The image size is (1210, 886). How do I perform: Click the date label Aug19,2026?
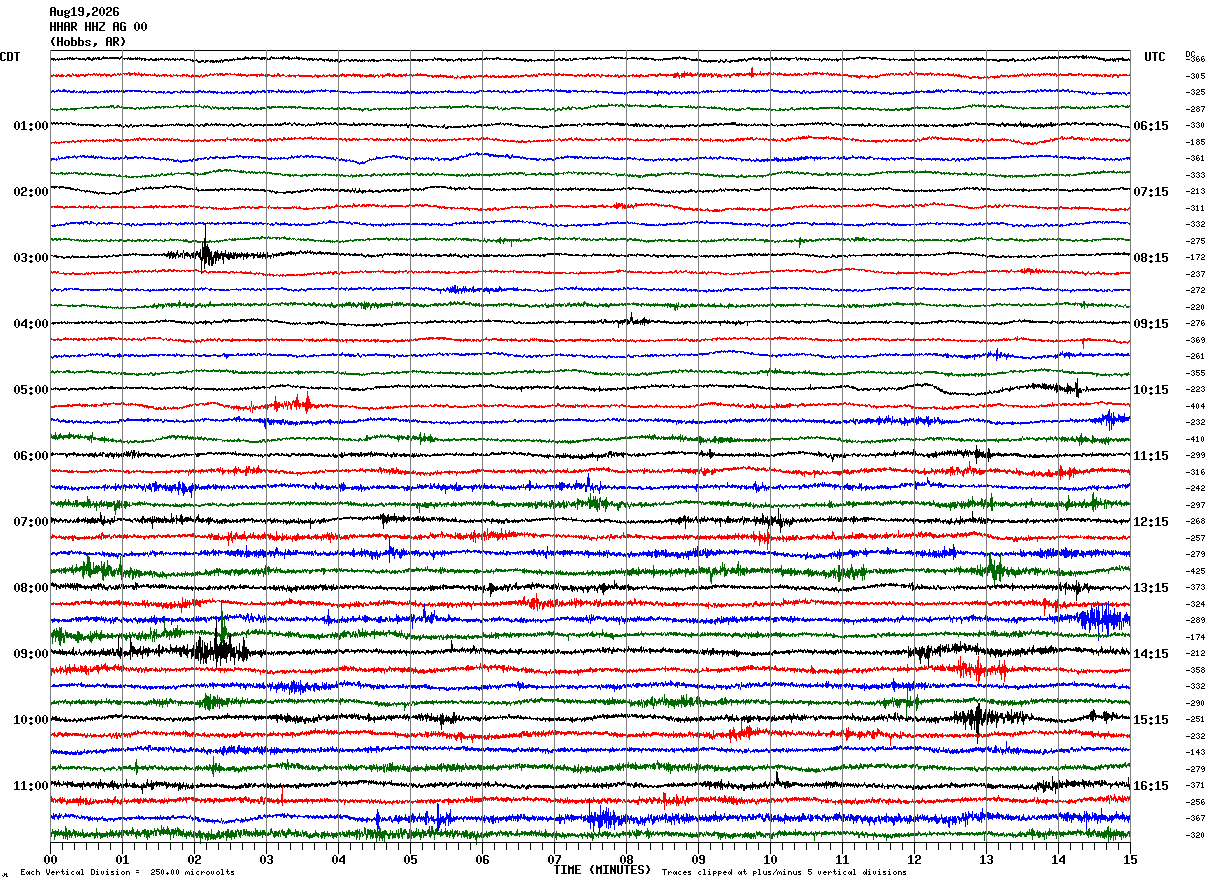pyautogui.click(x=84, y=12)
